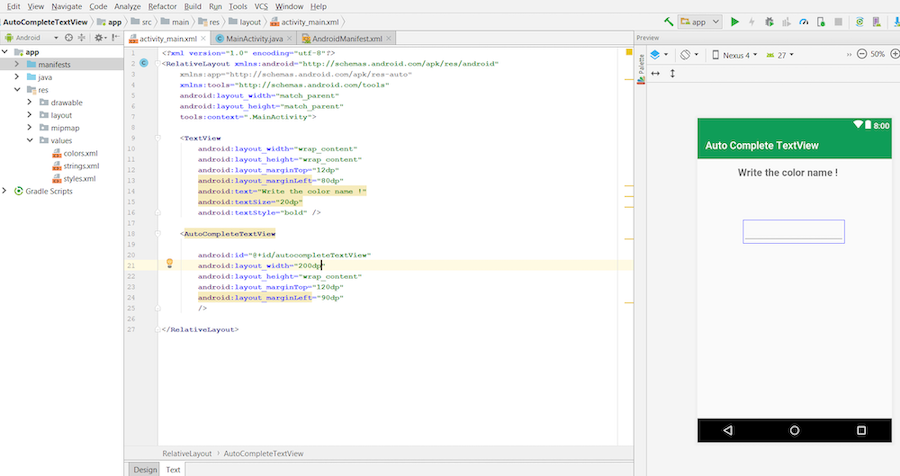This screenshot has height=476, width=900.
Task: Switch to the Design tab
Action: (145, 469)
